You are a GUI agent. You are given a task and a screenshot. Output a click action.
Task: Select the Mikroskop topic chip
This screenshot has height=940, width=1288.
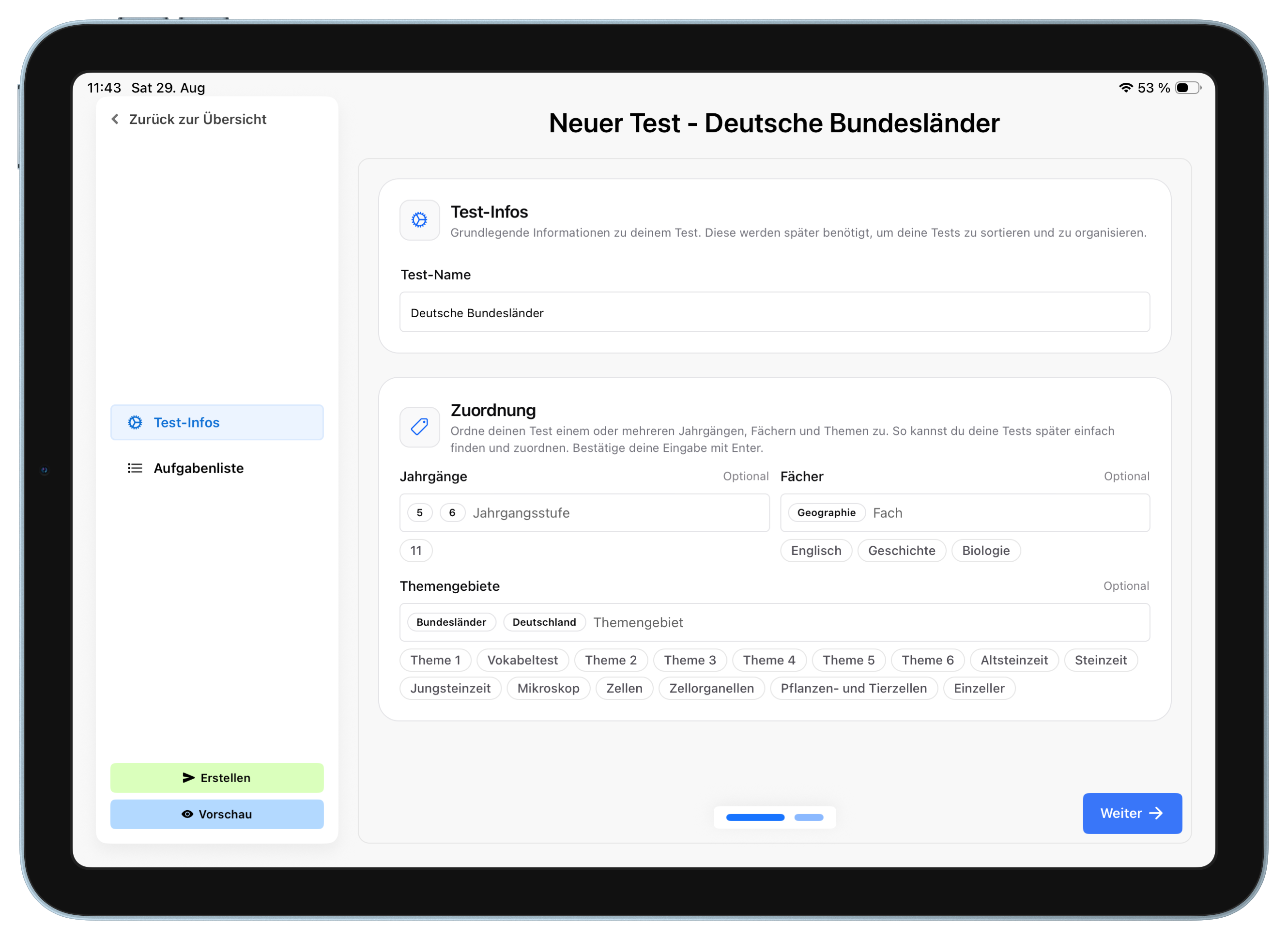tap(548, 688)
